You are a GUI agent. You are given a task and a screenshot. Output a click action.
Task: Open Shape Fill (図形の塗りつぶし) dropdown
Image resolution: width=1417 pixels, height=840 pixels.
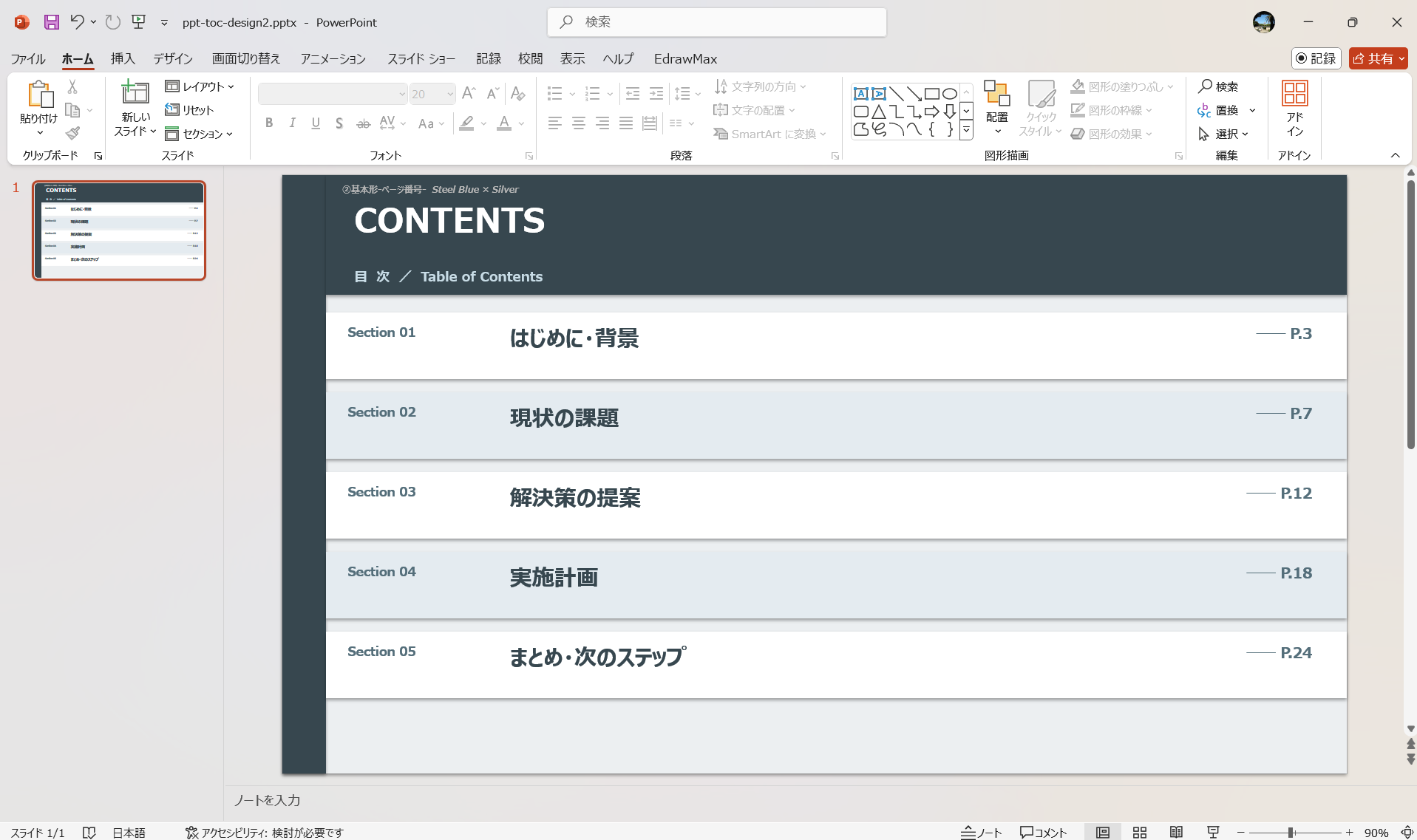1170,86
